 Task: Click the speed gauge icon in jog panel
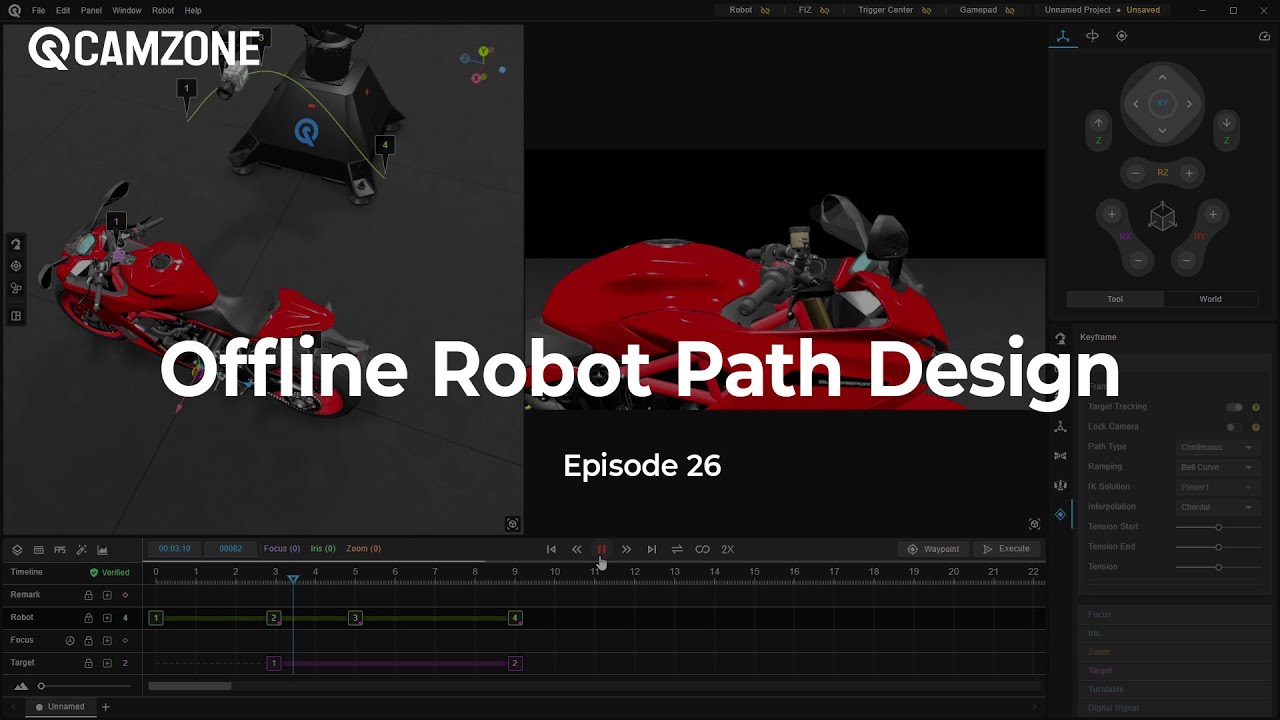coord(1264,36)
